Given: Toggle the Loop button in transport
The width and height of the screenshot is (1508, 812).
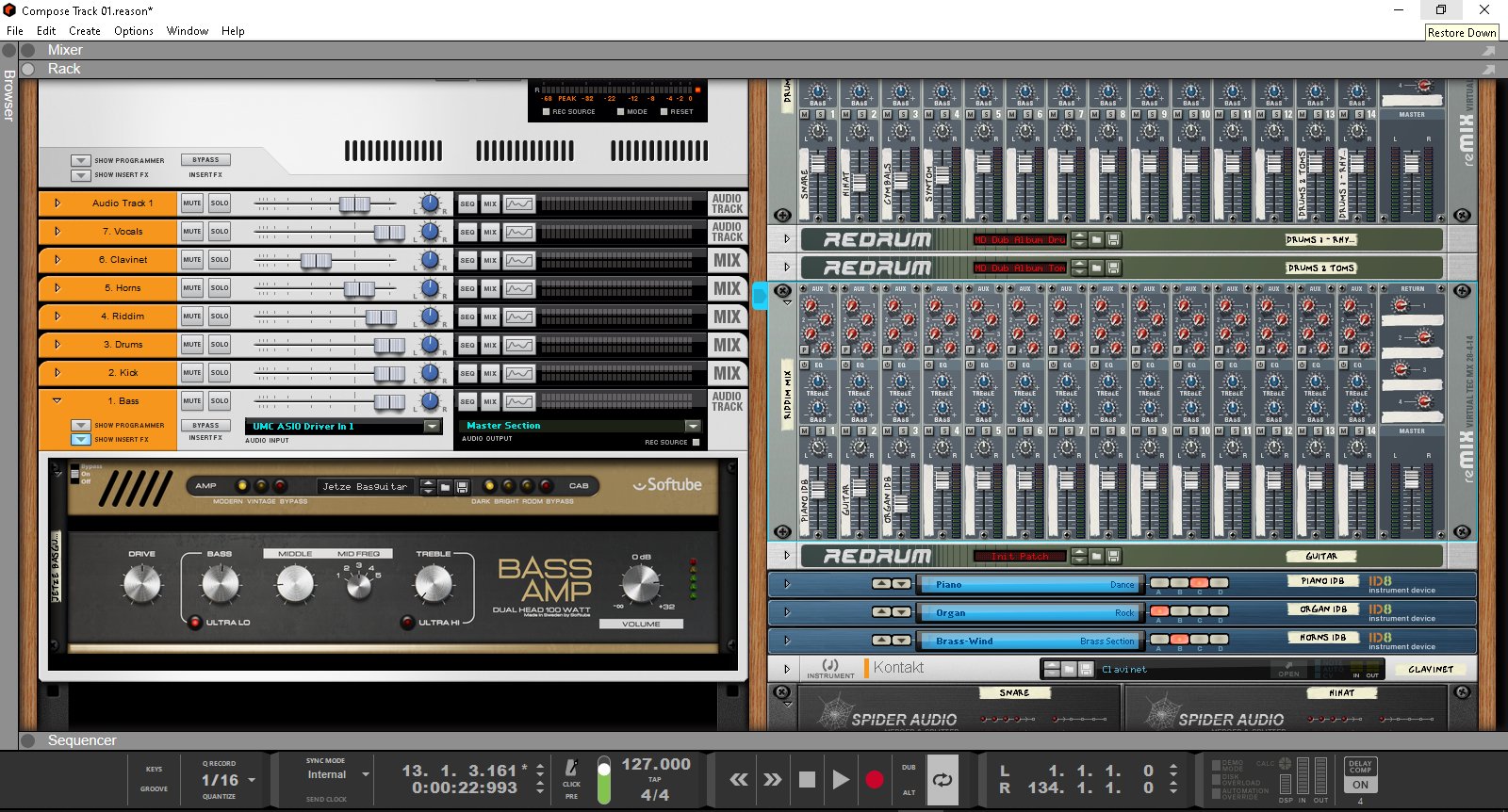Looking at the screenshot, I should point(942,780).
